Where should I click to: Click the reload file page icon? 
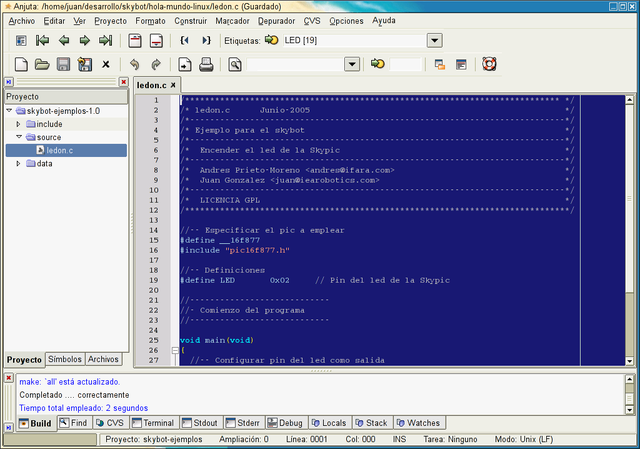[x=185, y=64]
